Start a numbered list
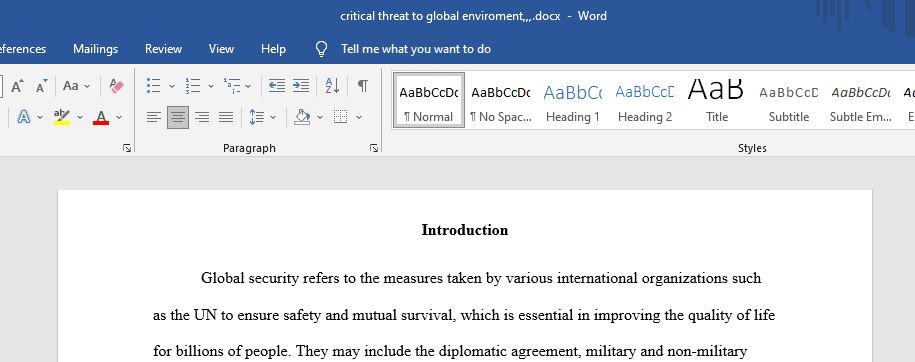The image size is (915, 362). (193, 86)
